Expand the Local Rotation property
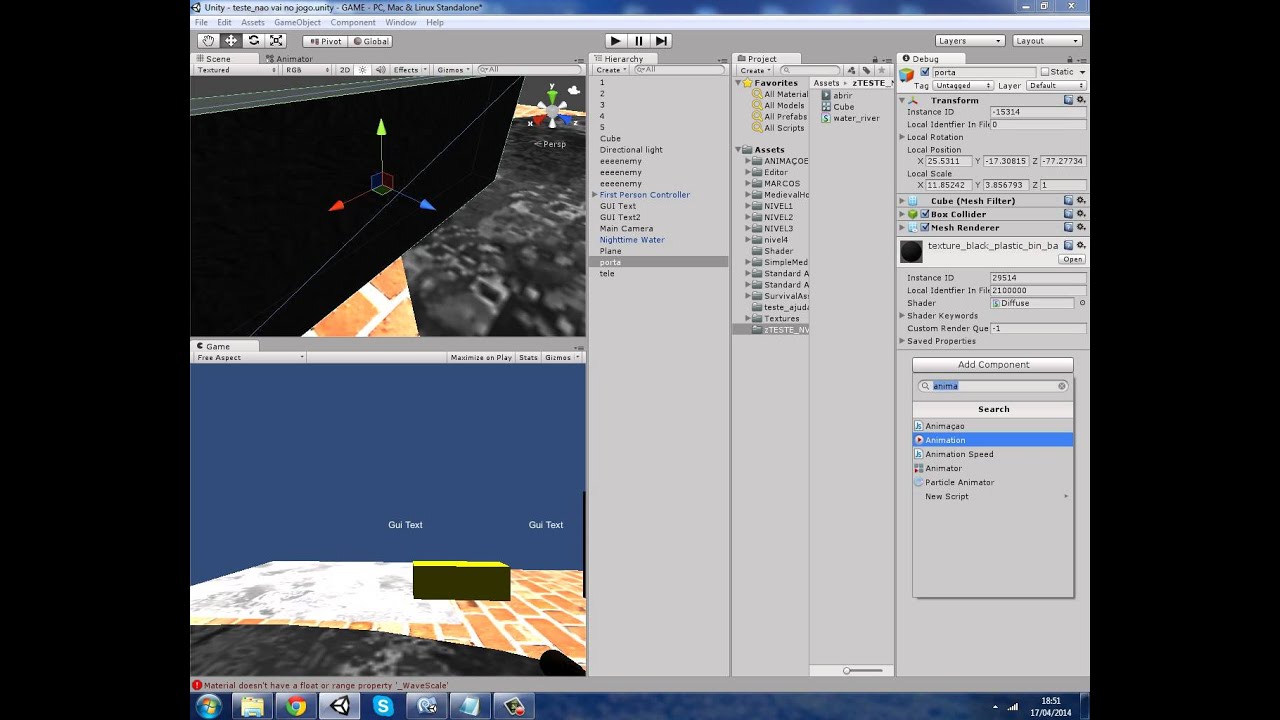Screen dimensions: 1280x720 click(x=903, y=137)
